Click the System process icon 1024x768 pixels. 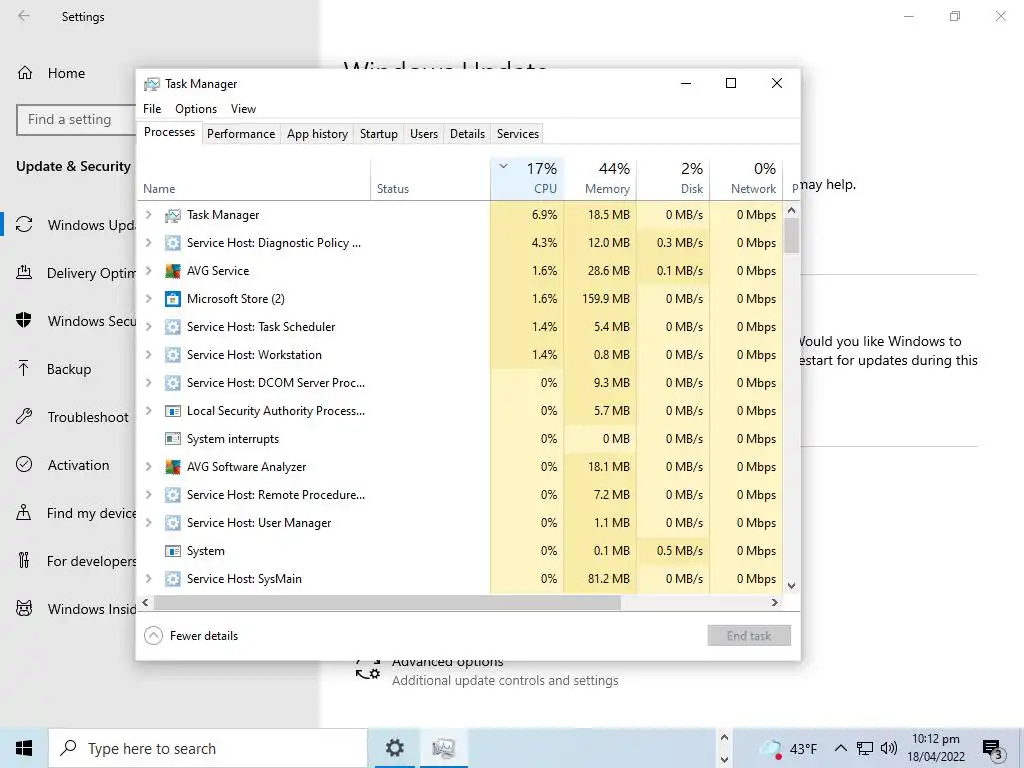(x=172, y=551)
